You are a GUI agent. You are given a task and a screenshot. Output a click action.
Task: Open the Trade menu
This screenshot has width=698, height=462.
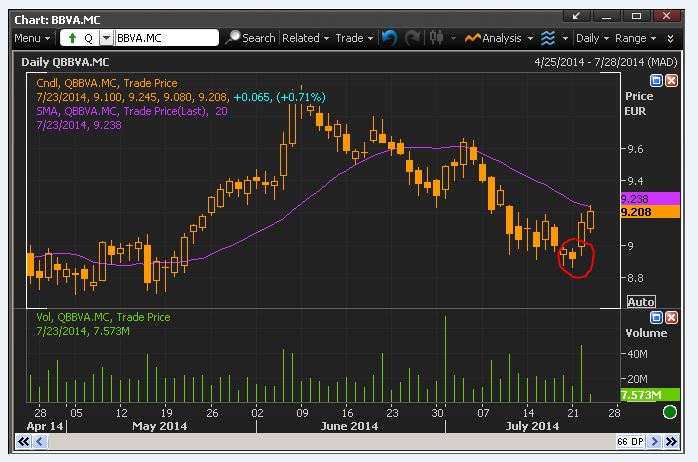click(354, 38)
